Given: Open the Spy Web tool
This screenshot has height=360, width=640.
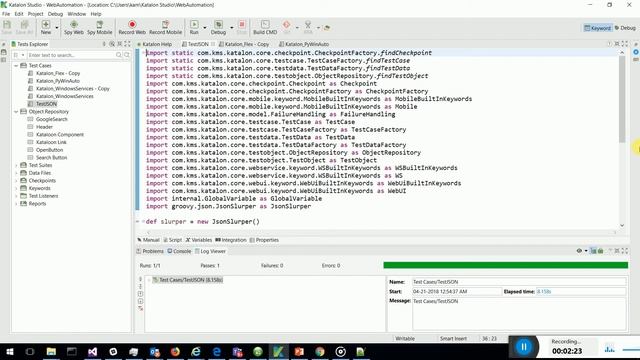Looking at the screenshot, I should tap(74, 27).
